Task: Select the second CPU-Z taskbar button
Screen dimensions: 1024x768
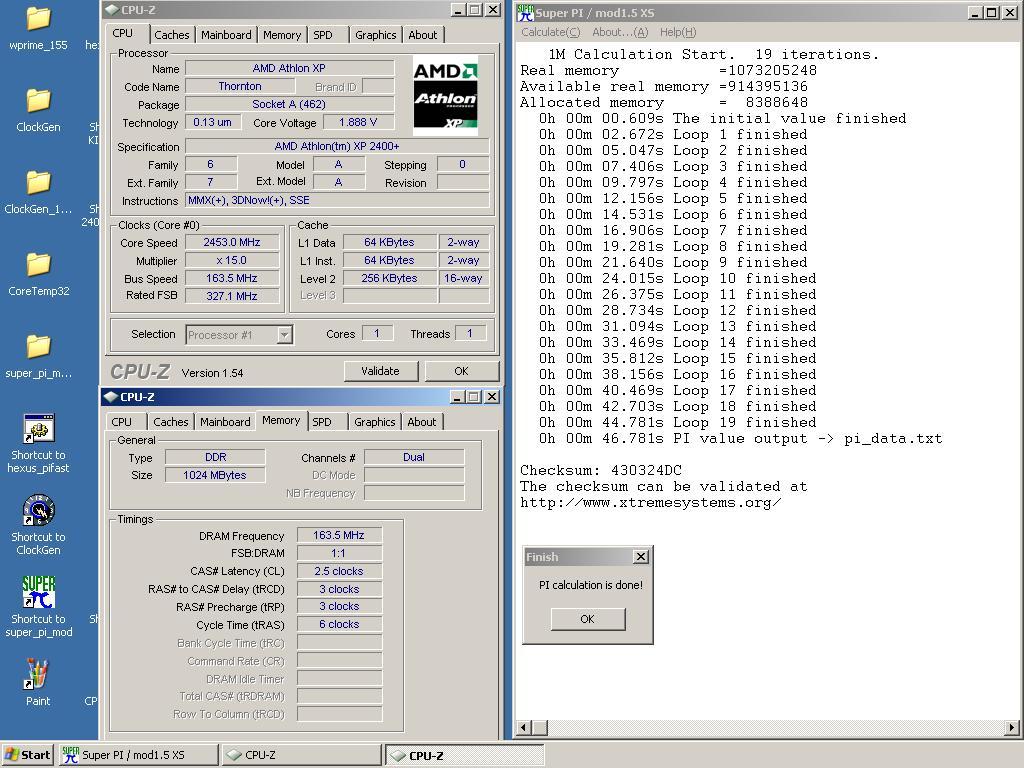Action: coord(464,755)
